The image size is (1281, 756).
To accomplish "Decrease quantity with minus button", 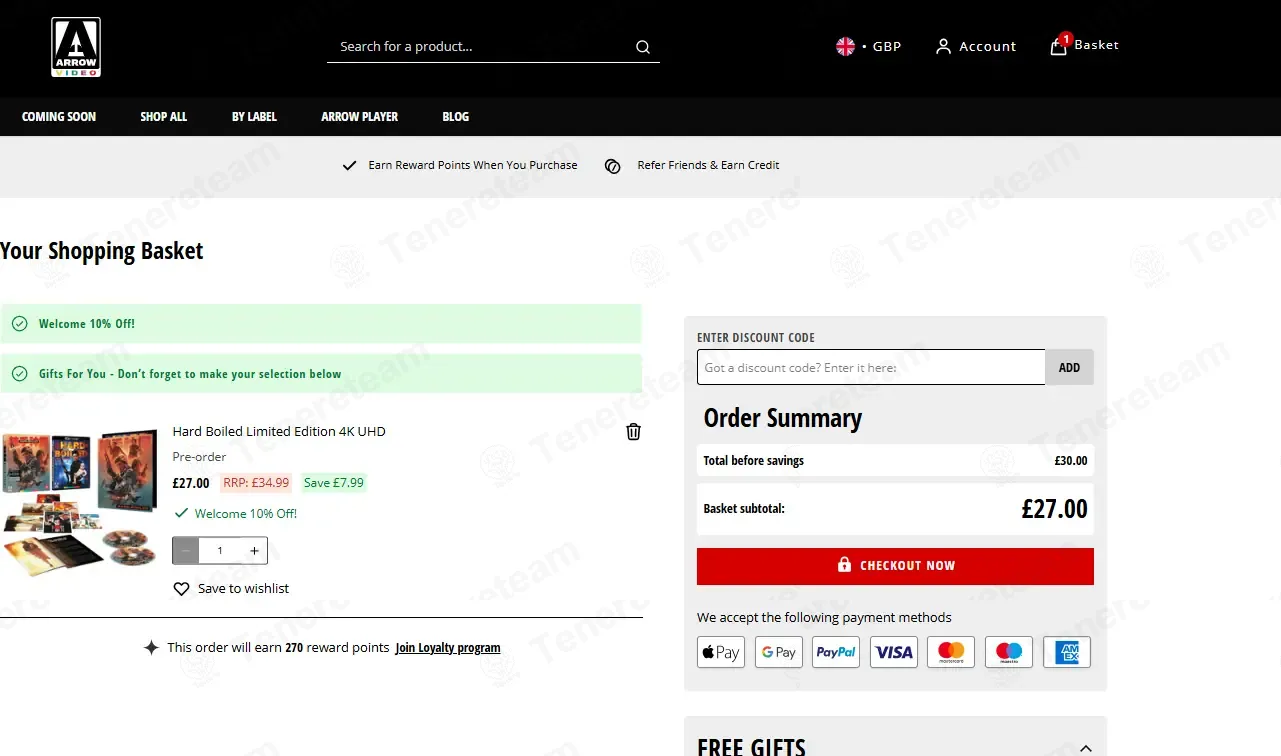I will click(186, 551).
